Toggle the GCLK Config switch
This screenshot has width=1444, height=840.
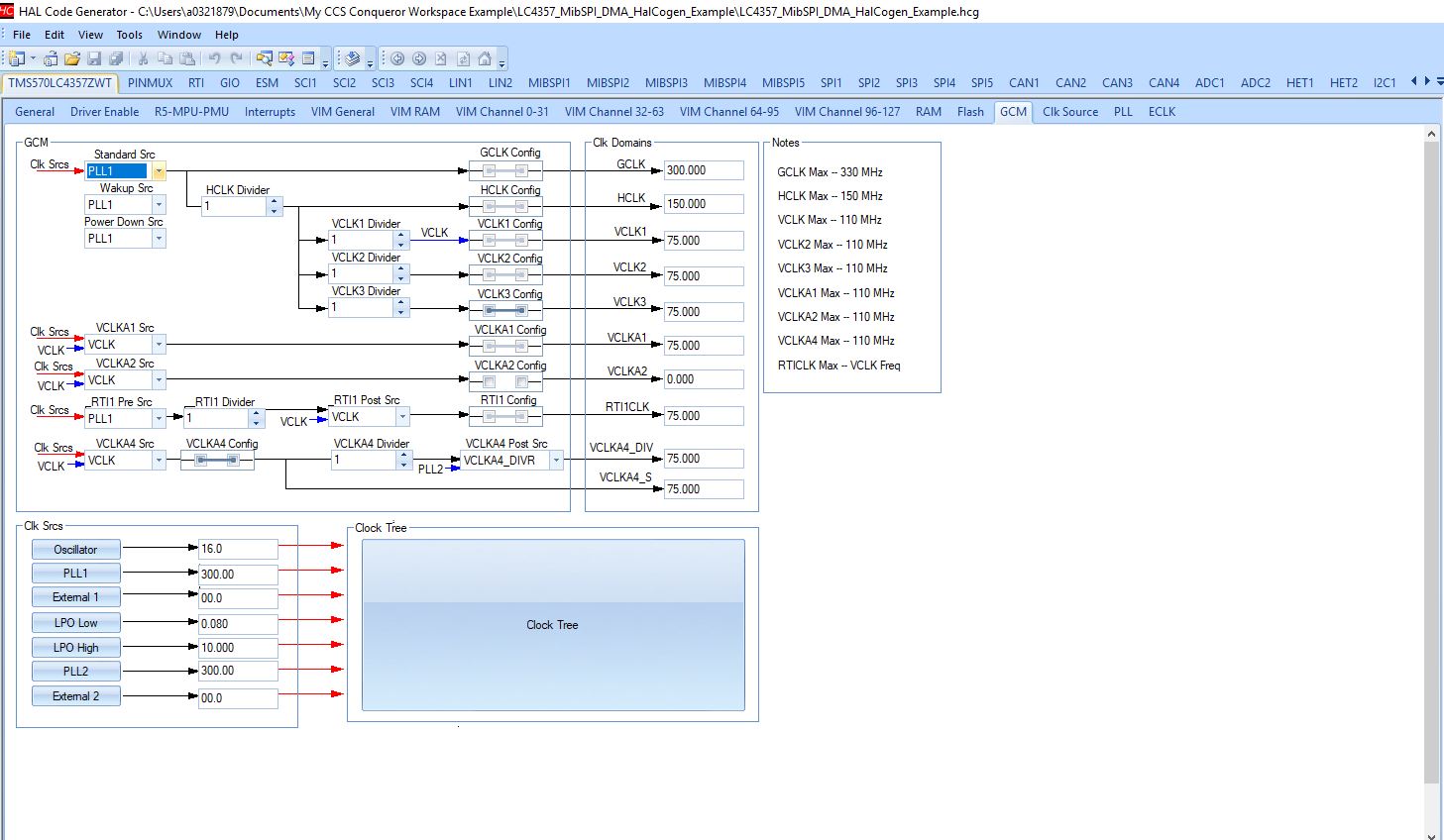click(505, 170)
